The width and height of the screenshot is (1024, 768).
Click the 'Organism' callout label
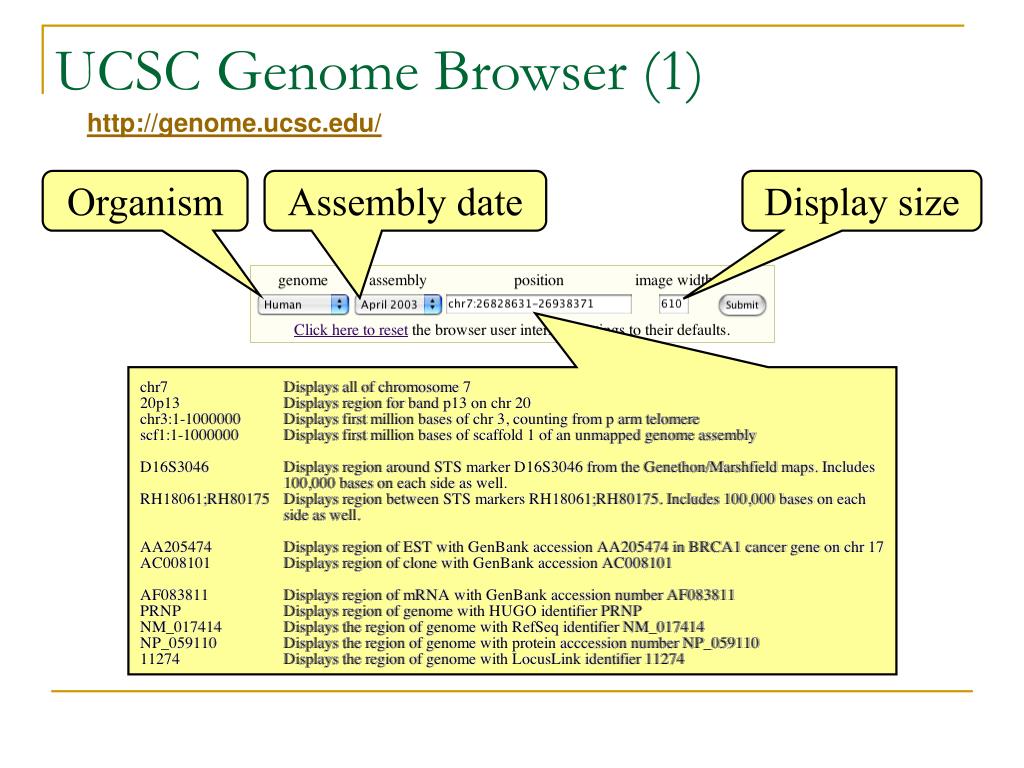(145, 202)
